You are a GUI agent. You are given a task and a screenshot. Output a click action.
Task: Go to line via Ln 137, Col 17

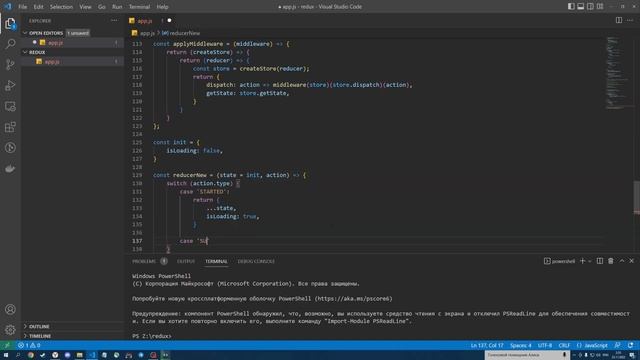(x=487, y=345)
